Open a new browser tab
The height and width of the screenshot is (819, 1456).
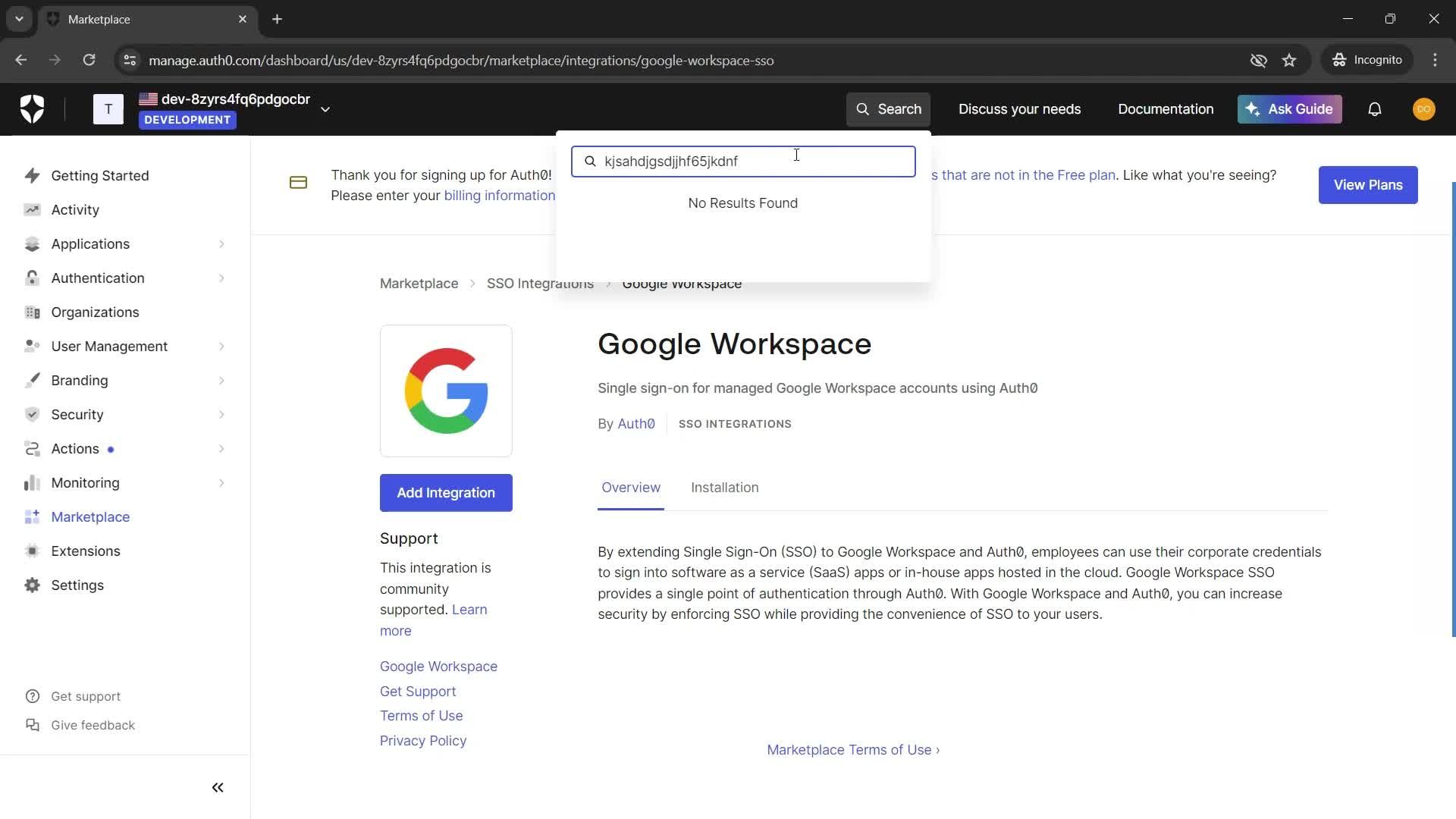click(x=278, y=19)
